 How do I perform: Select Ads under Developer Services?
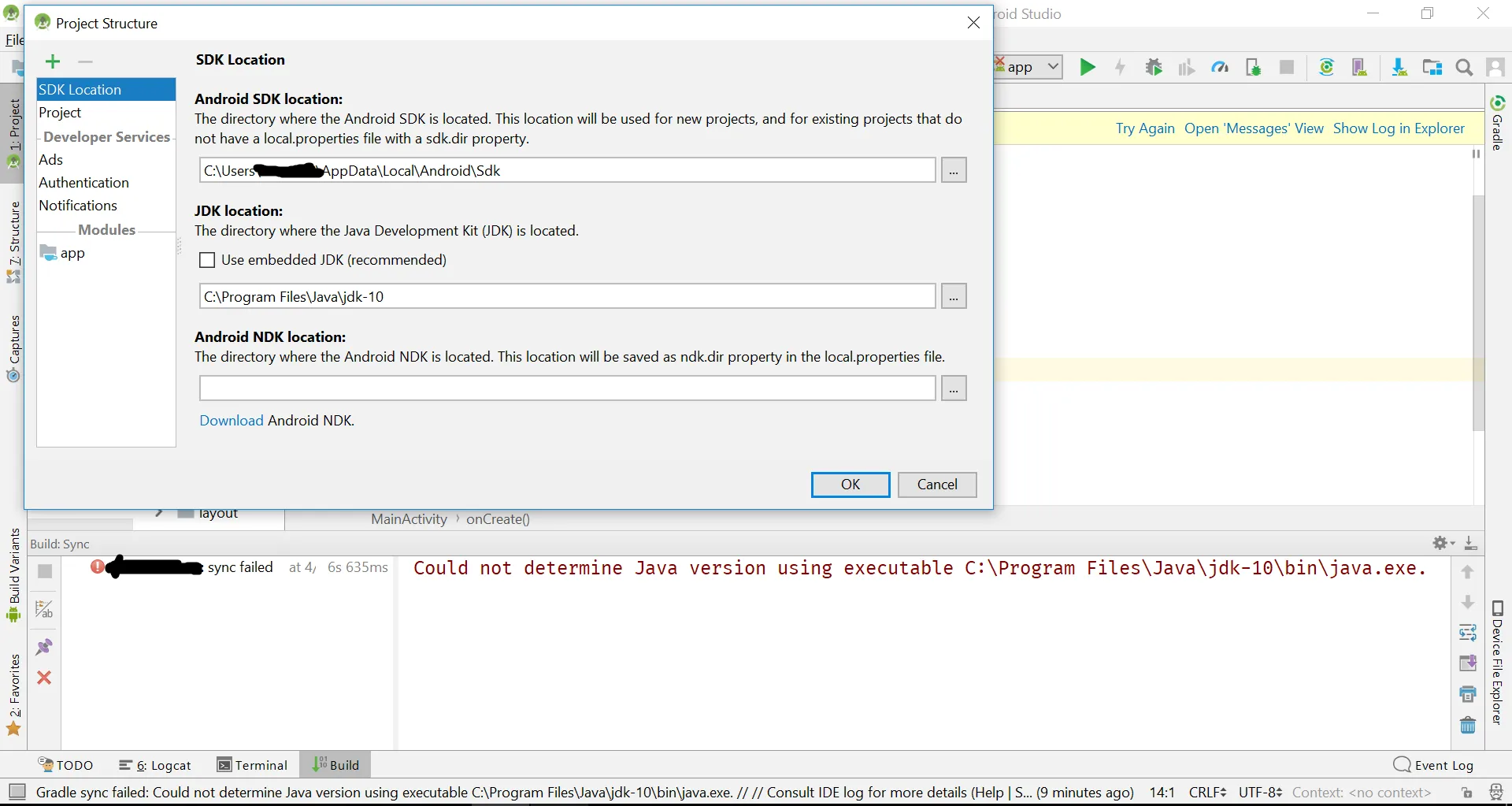[x=106, y=159]
